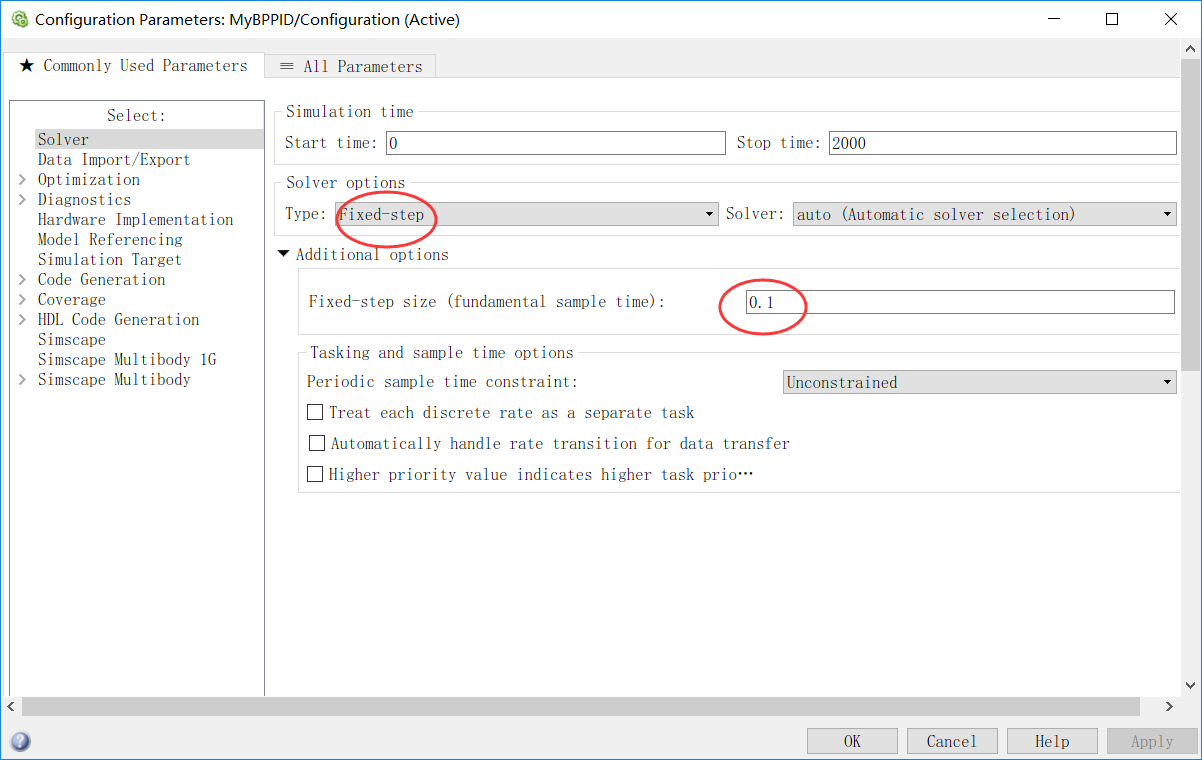Click the OK button
This screenshot has width=1202, height=760.
(x=852, y=741)
